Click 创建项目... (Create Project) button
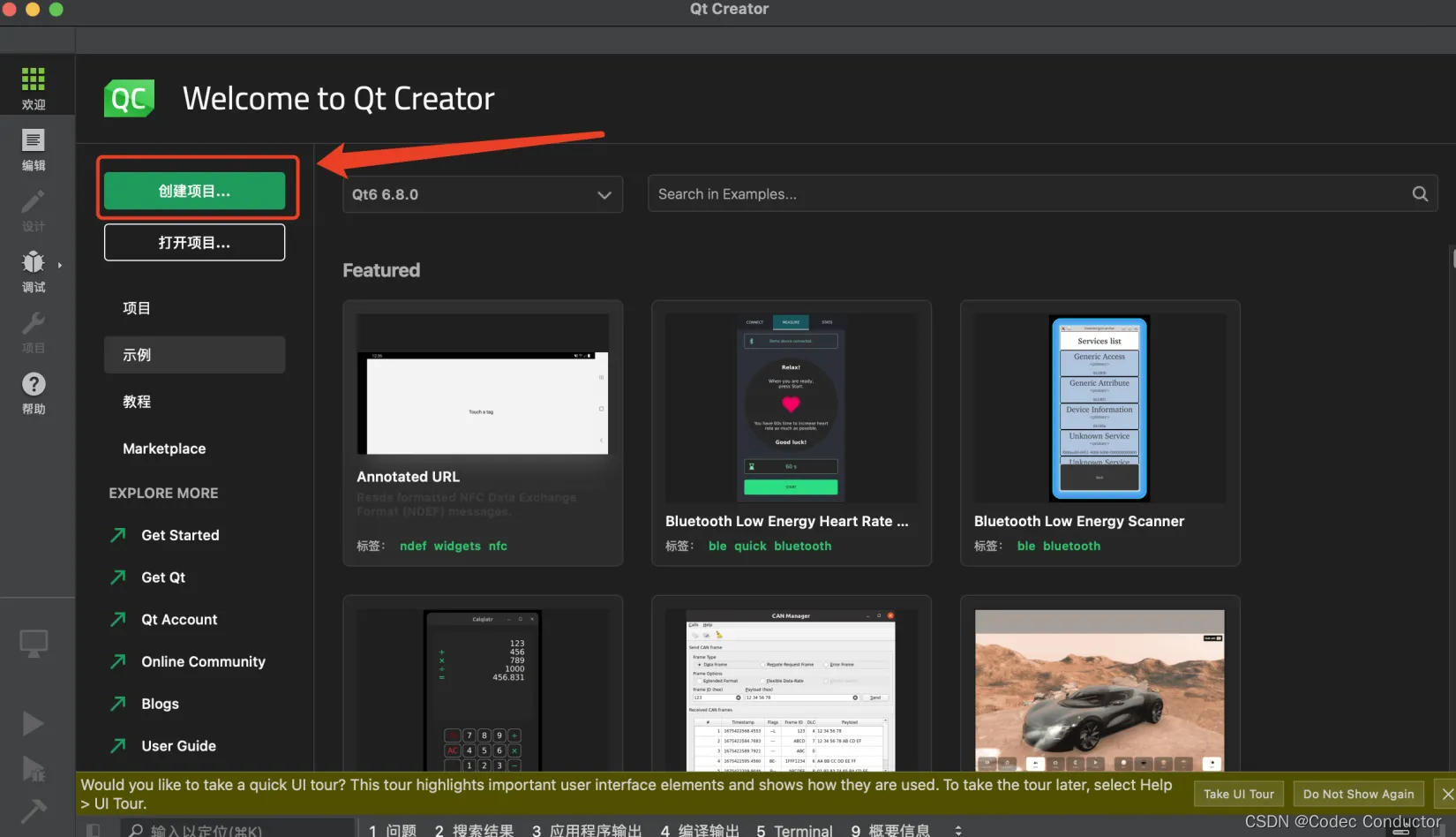This screenshot has height=837, width=1456. coord(194,191)
